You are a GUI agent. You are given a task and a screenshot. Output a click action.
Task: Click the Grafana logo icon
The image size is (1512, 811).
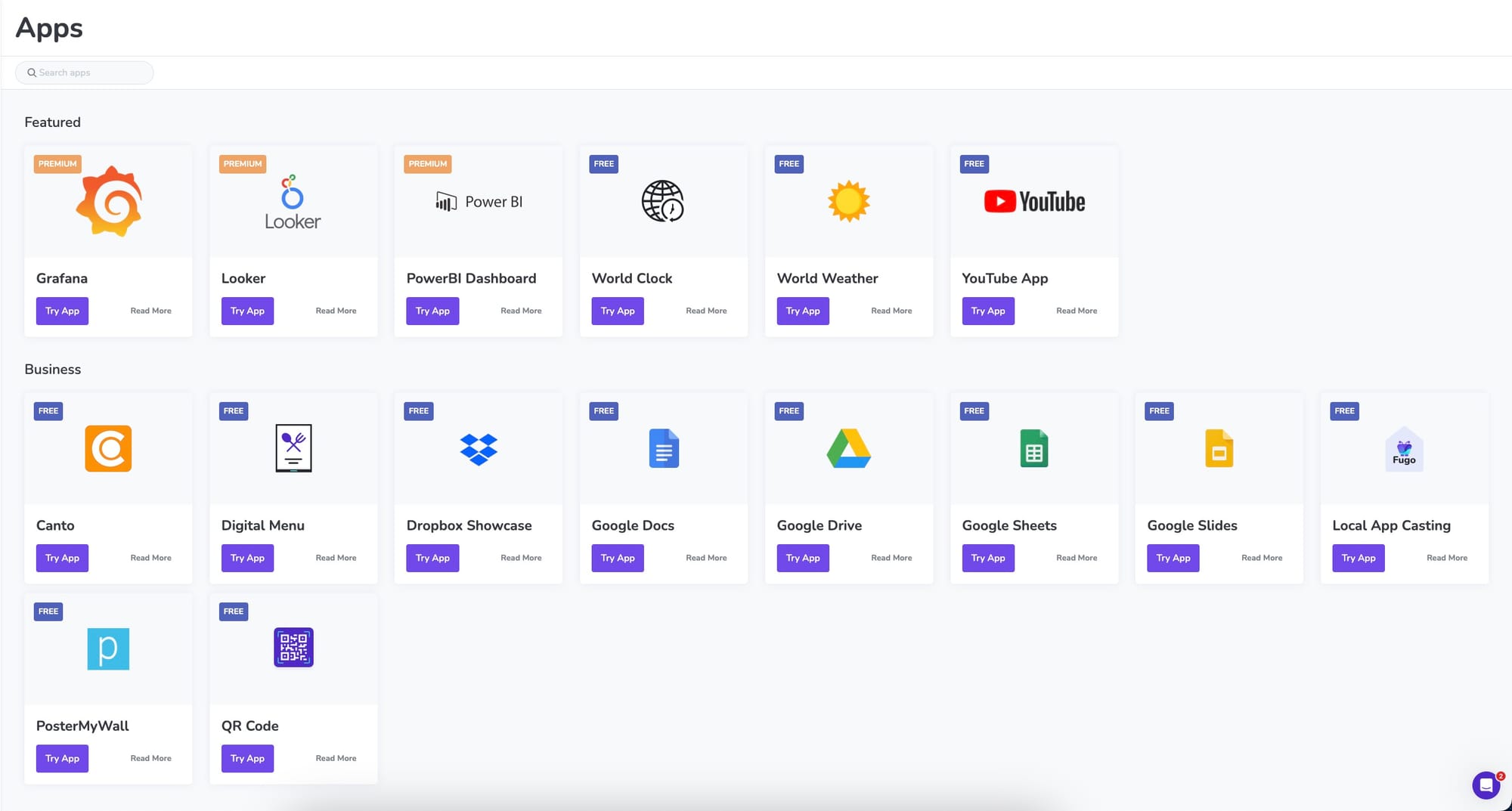point(109,202)
